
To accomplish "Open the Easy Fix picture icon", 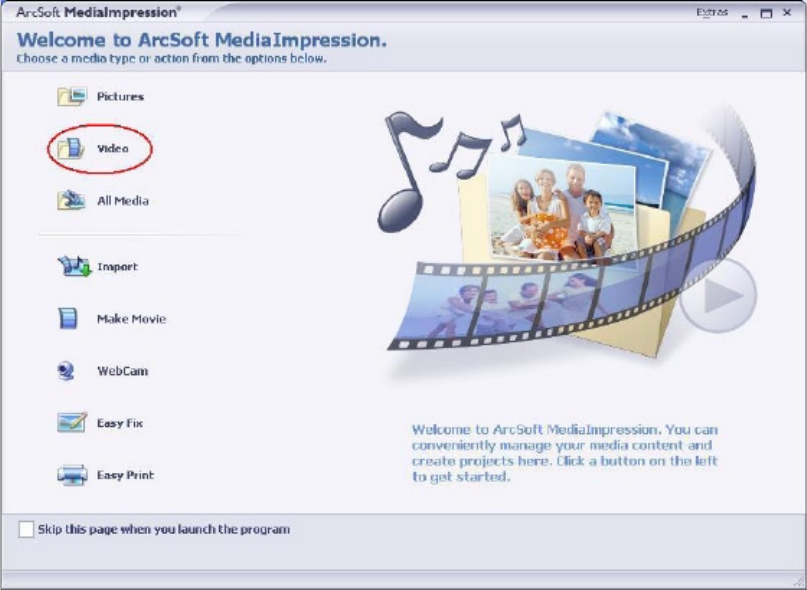I will tap(72, 423).
